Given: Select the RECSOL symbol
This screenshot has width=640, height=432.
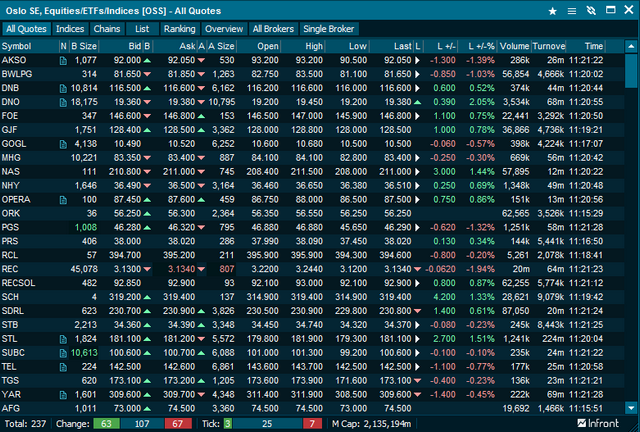Looking at the screenshot, I should pyautogui.click(x=18, y=283).
